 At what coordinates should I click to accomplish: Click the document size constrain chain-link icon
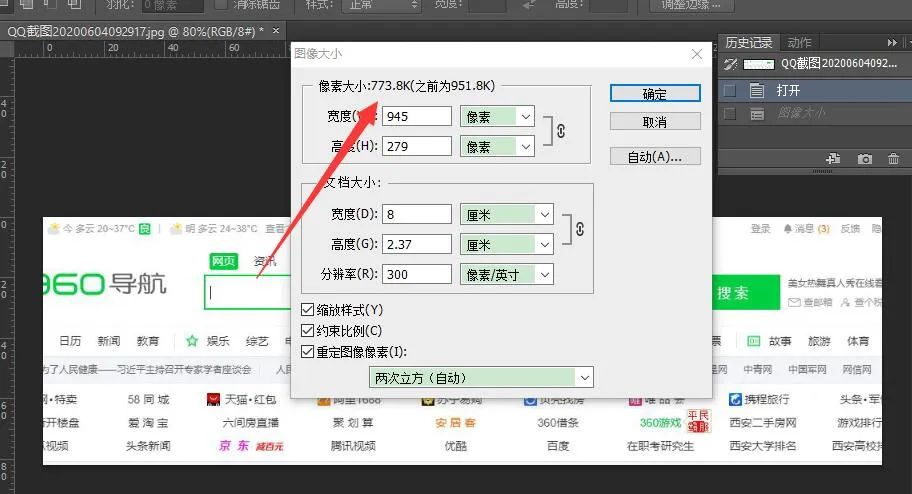click(x=580, y=229)
